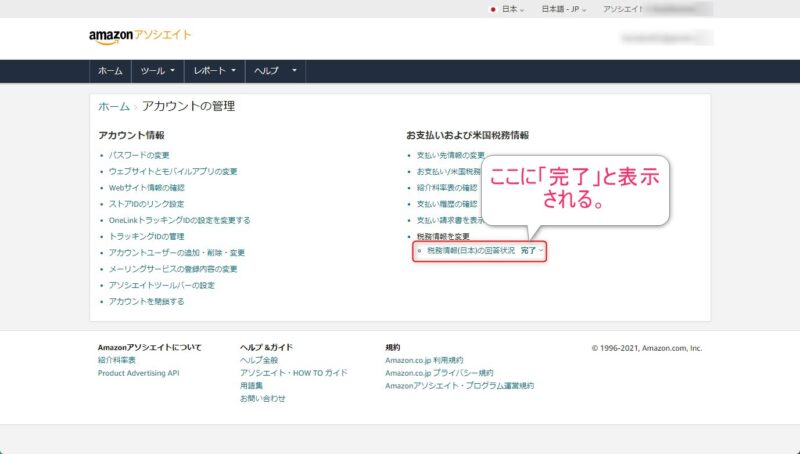The image size is (800, 454).
Task: Open お問い合わせ footer link
Action: click(x=263, y=399)
